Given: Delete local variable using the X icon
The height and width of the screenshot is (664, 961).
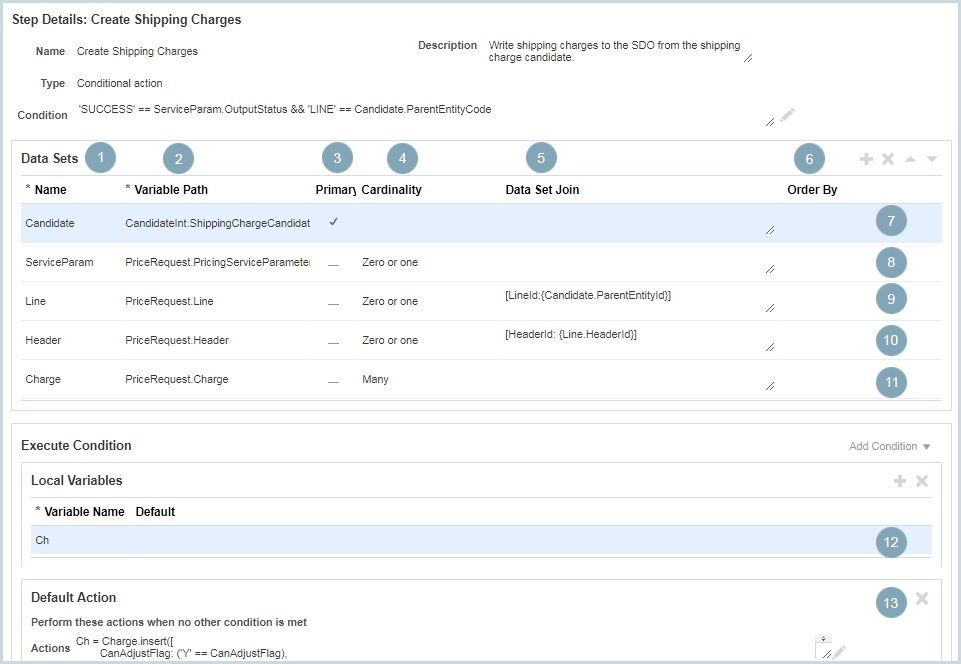Looking at the screenshot, I should click(x=922, y=481).
